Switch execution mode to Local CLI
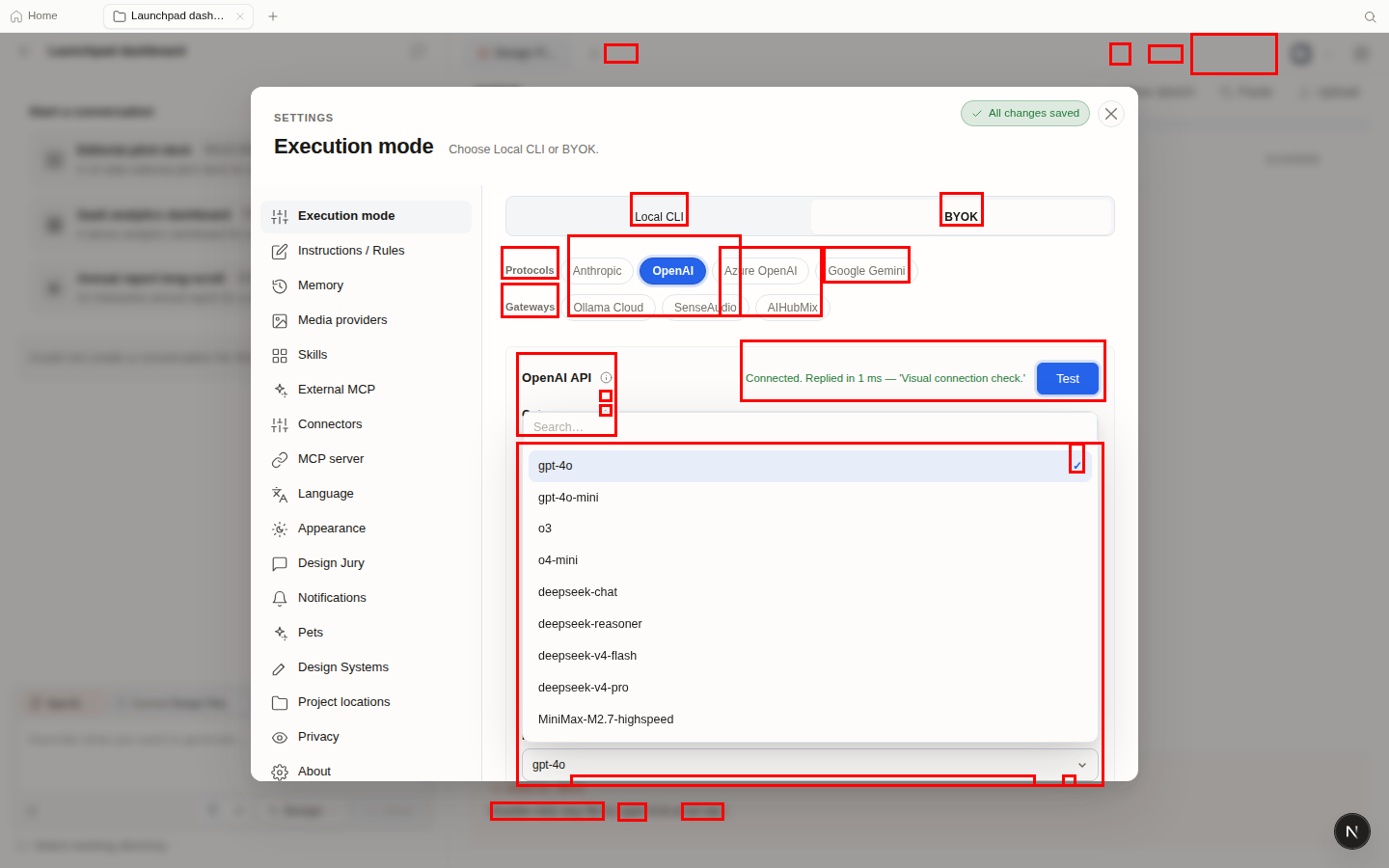This screenshot has height=868, width=1389. (x=659, y=217)
